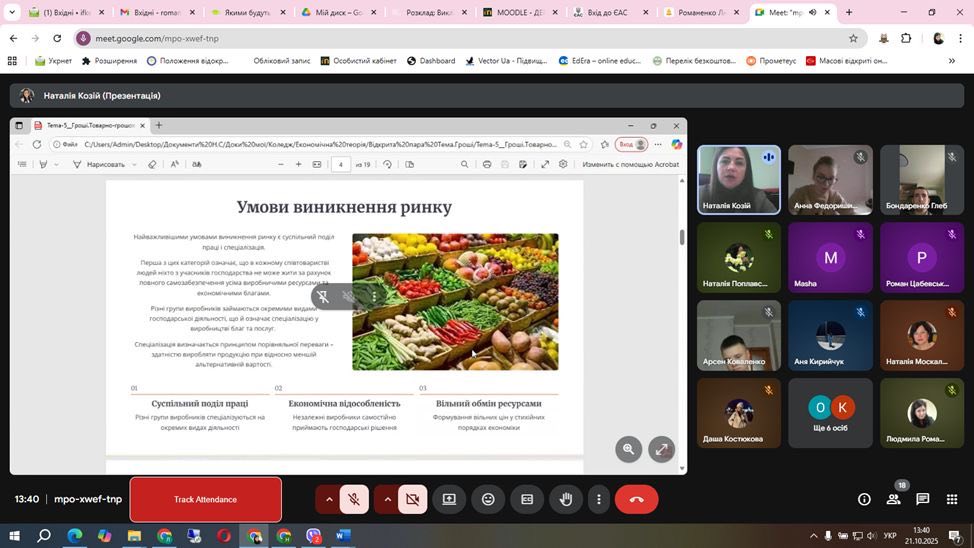974x548 pixels.
Task: Open the Windows Start menu
Action: coord(14,536)
